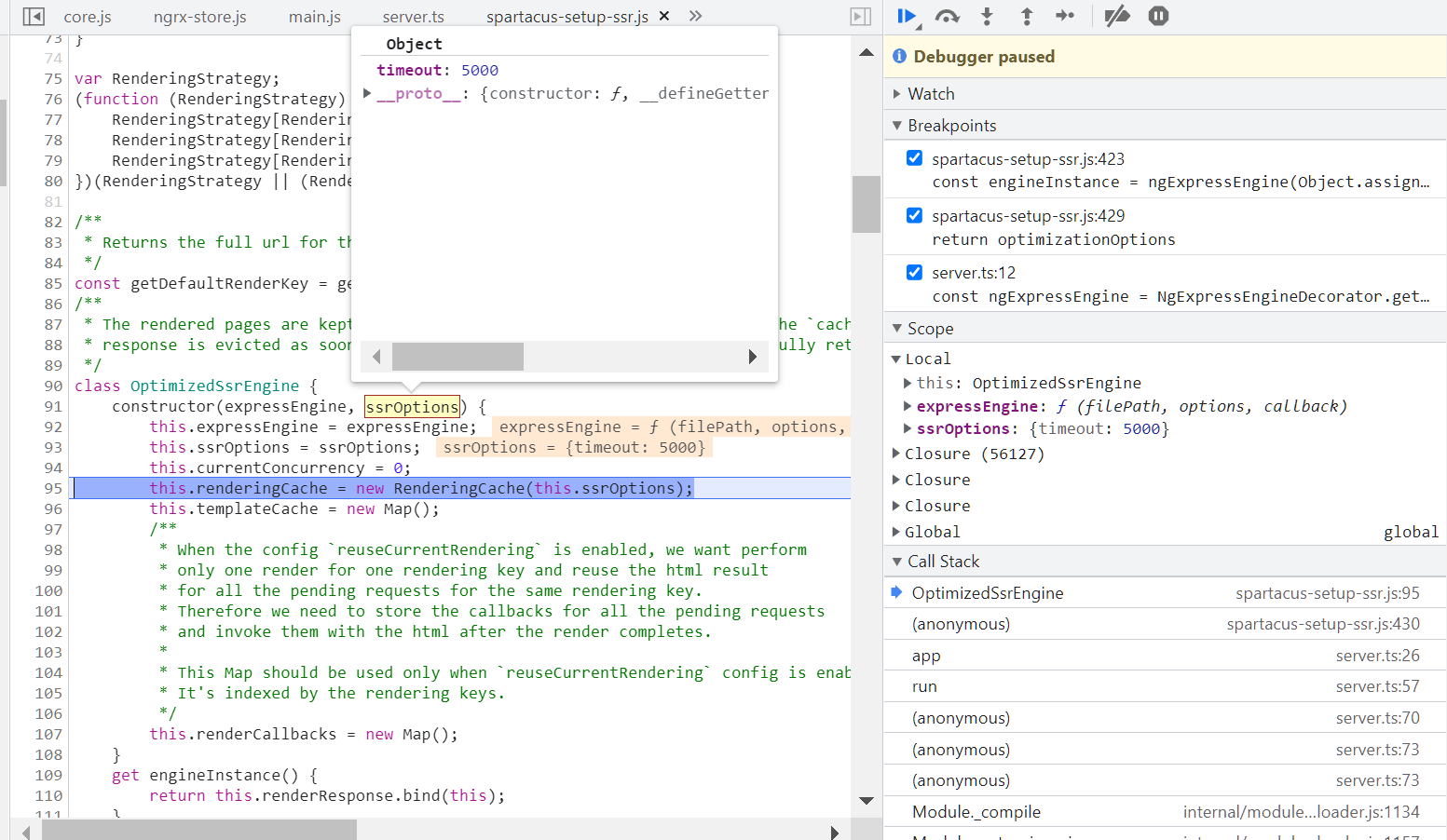Expand 'this: OptimizedSsrEngine' variable
Viewport: 1447px width, 840px height.
click(x=908, y=383)
